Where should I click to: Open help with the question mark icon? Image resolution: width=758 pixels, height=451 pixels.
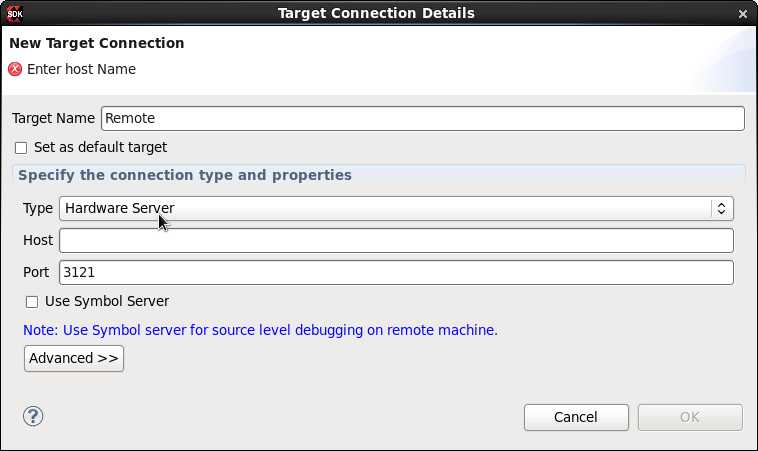click(x=33, y=416)
